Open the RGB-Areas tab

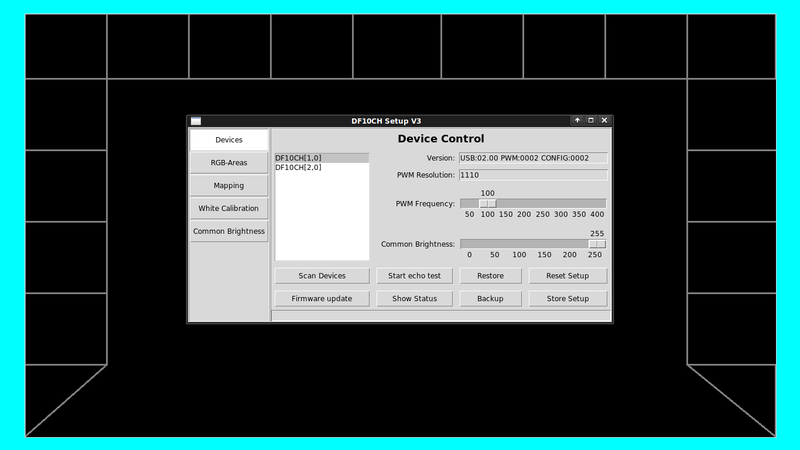coord(229,162)
